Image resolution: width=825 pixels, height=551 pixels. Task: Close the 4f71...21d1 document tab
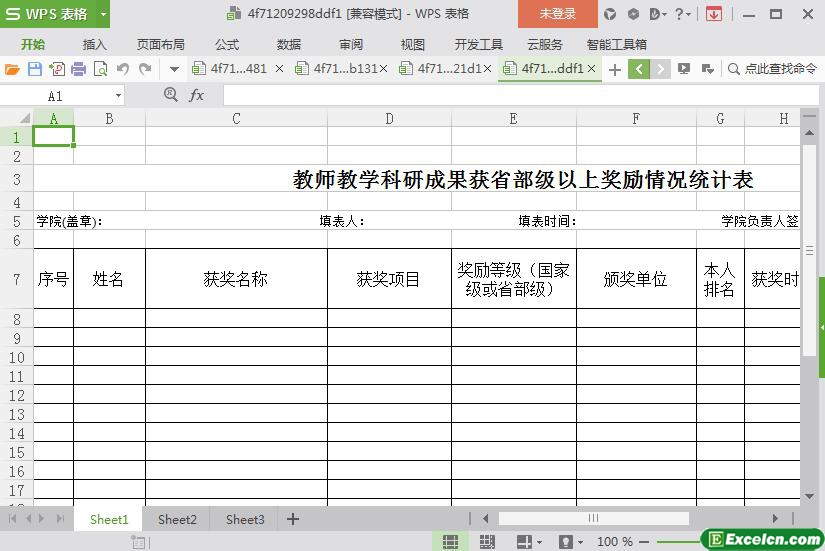488,68
